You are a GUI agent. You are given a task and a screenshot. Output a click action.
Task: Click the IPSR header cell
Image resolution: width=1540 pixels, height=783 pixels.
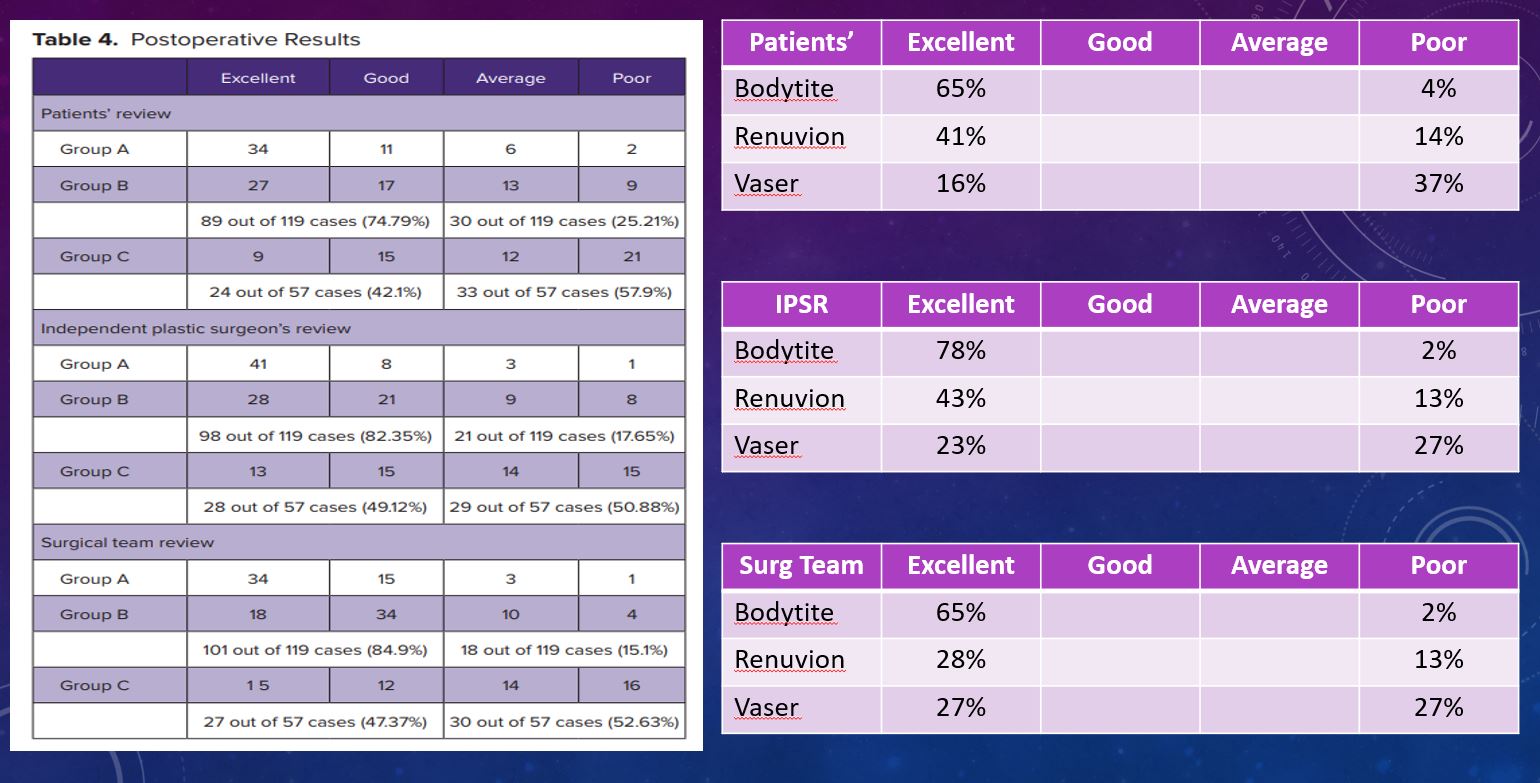tap(802, 305)
